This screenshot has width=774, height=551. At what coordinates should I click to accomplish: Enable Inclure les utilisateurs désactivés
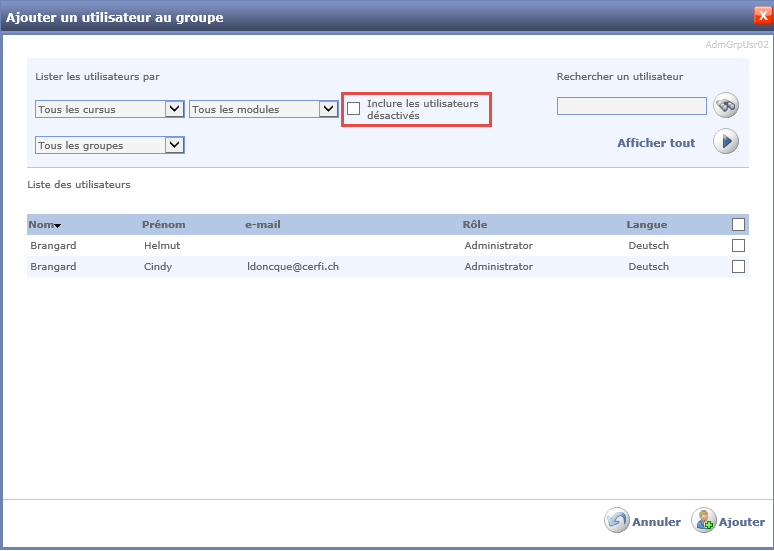click(x=354, y=109)
